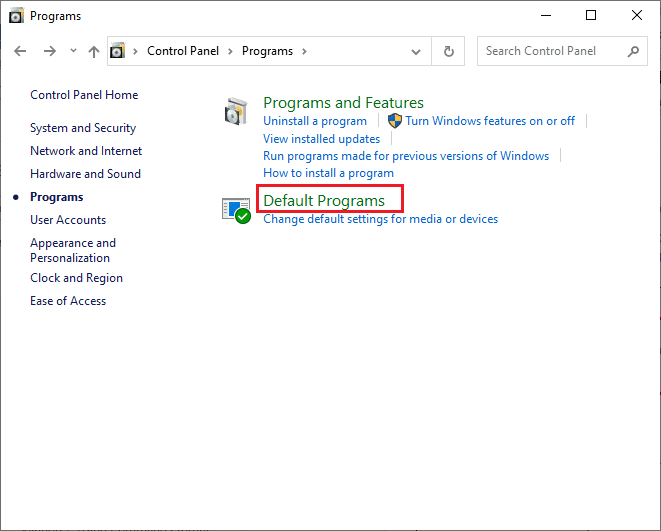Go forward using the Forward arrow
Image resolution: width=661 pixels, height=531 pixels.
coord(50,51)
